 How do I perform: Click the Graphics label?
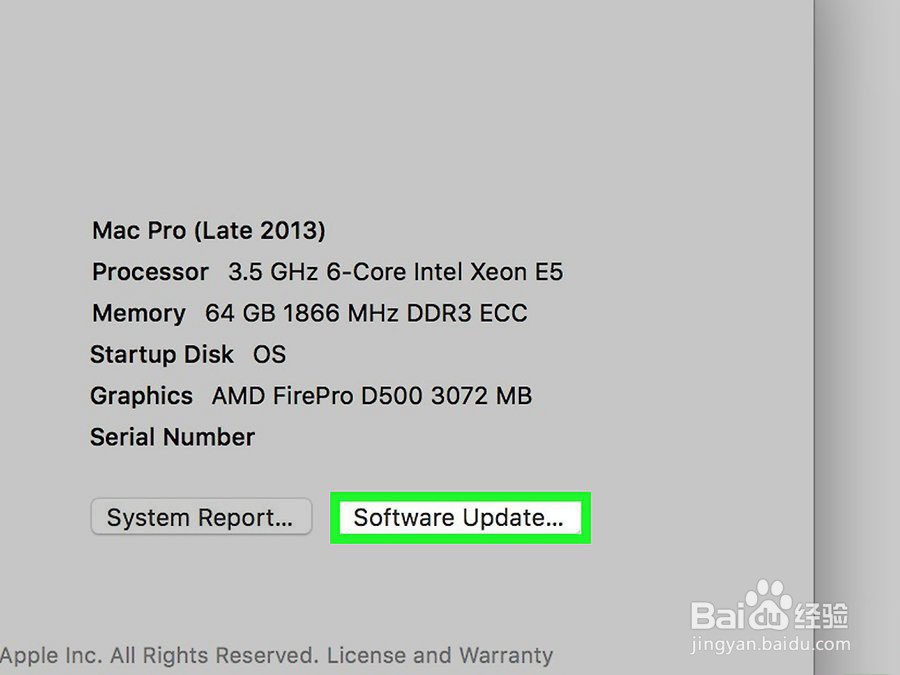(x=141, y=396)
